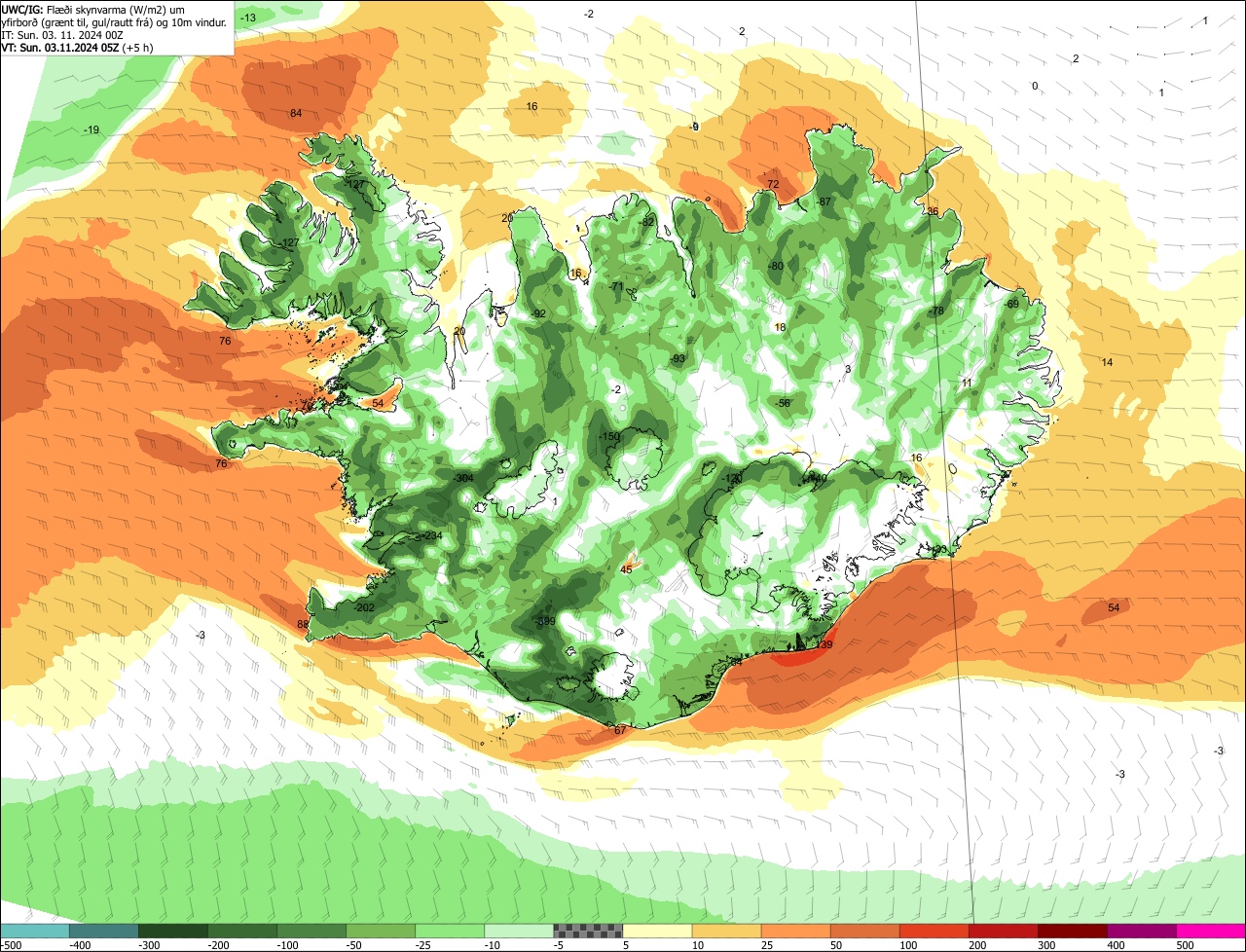Click the '500' legend label

tap(1184, 945)
